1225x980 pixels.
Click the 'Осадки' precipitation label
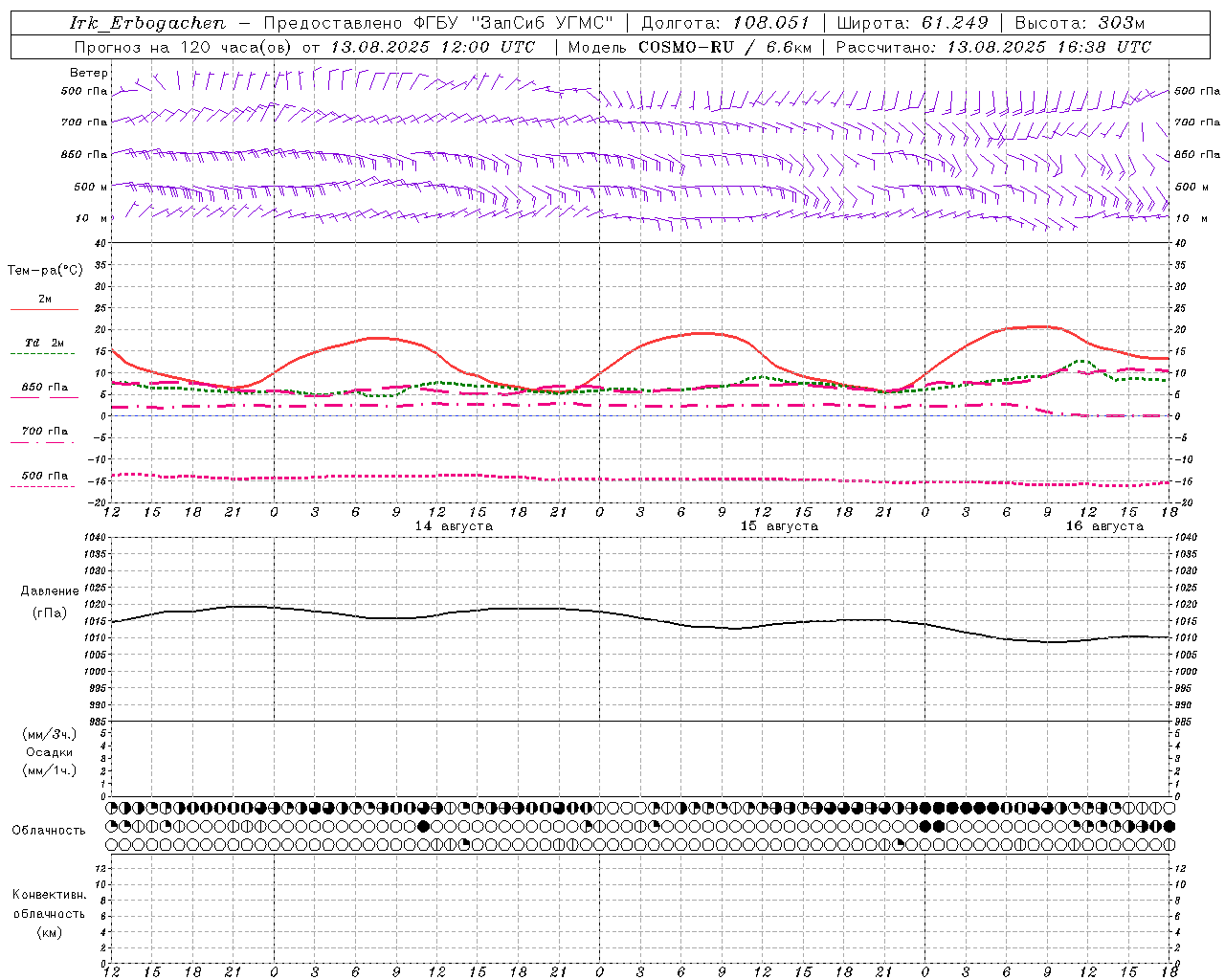pos(50,752)
